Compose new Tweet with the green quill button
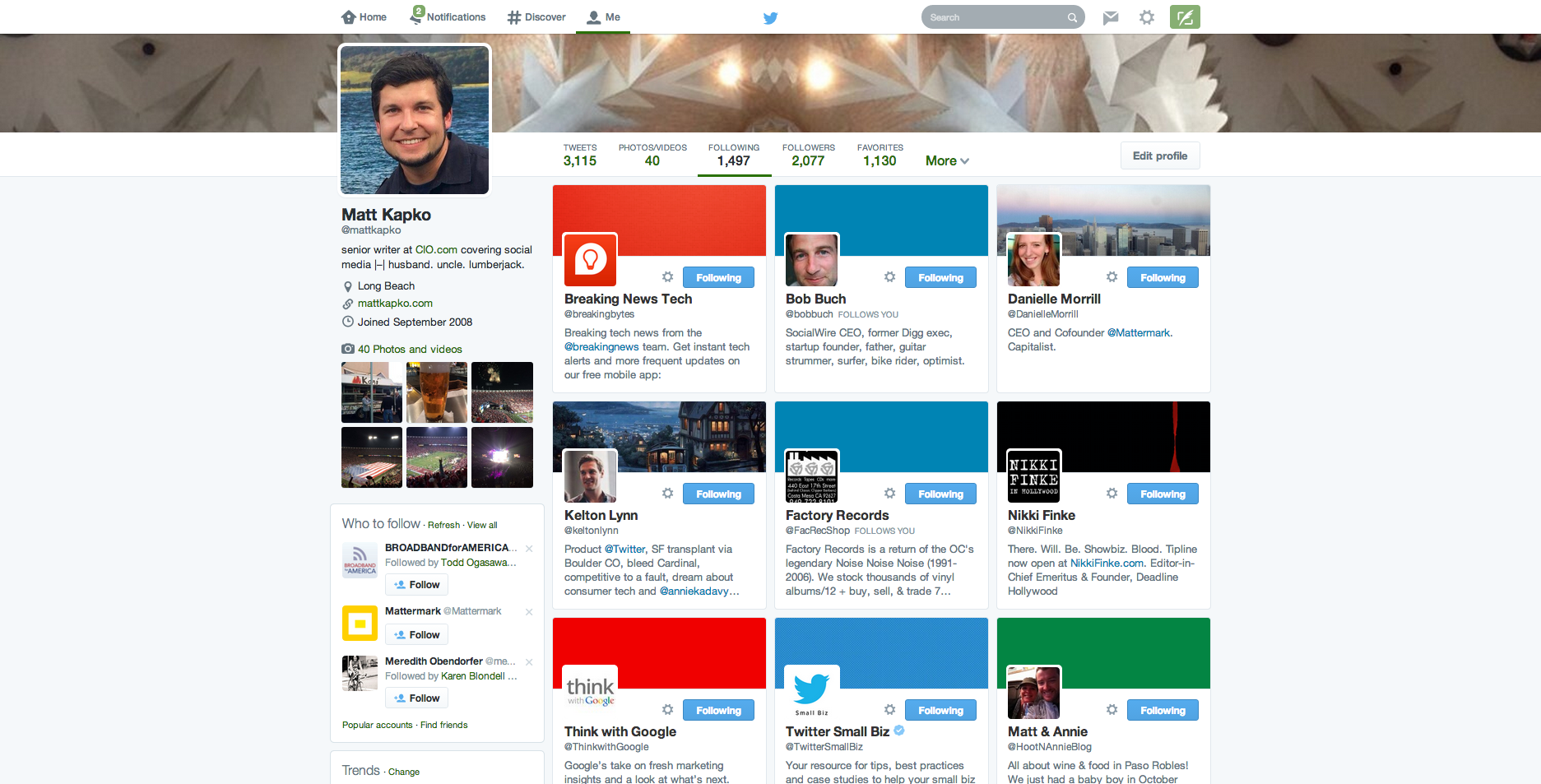Viewport: 1541px width, 784px height. tap(1185, 17)
